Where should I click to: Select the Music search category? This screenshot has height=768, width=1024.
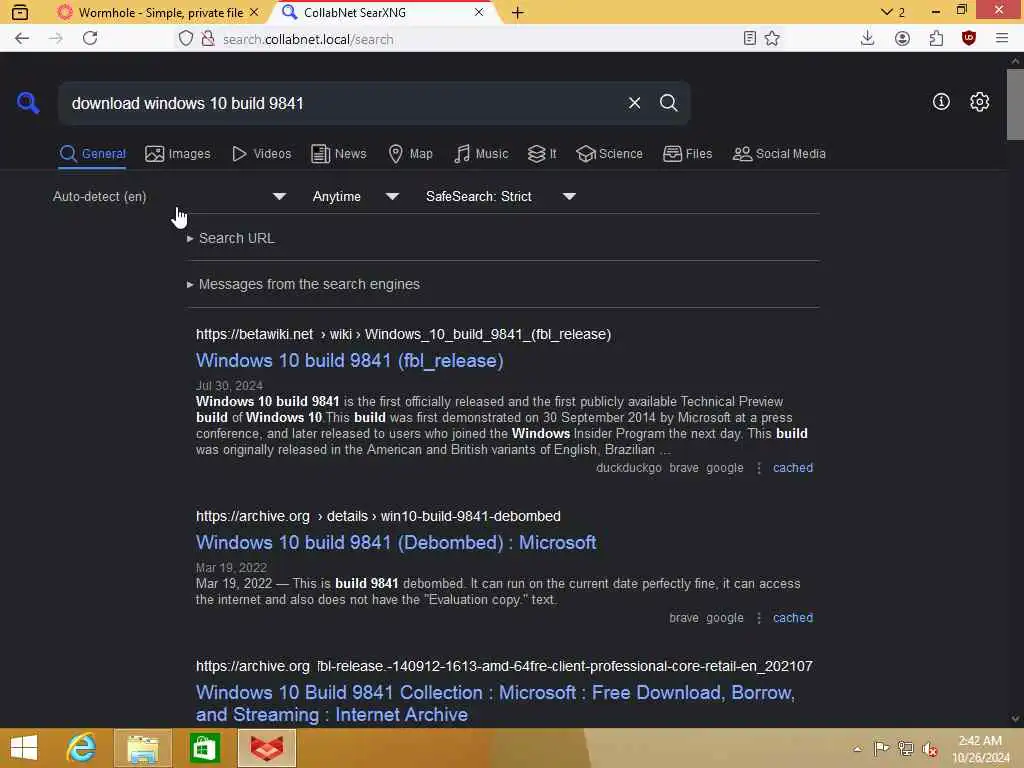click(x=481, y=154)
